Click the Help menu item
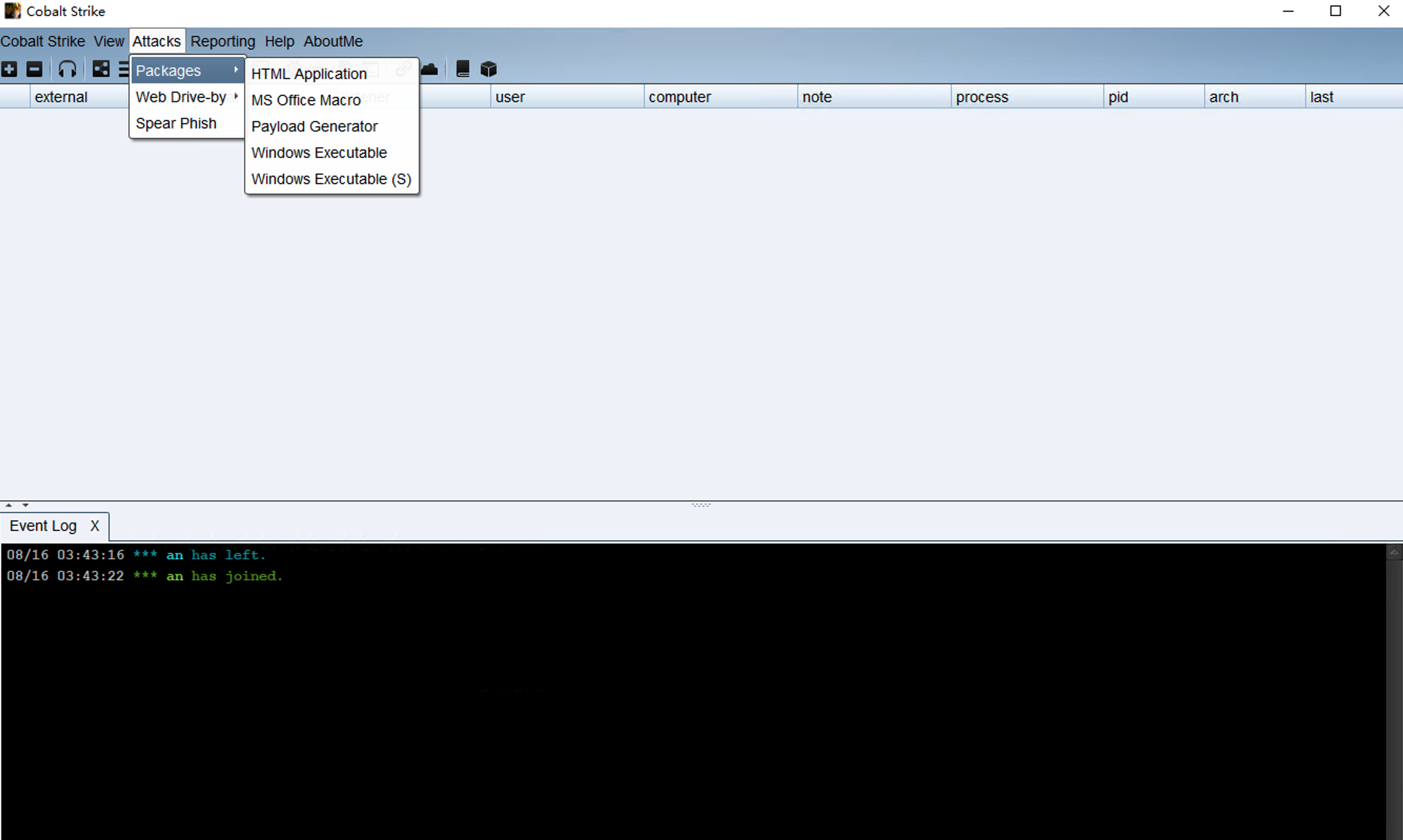Viewport: 1403px width, 840px height. [278, 41]
